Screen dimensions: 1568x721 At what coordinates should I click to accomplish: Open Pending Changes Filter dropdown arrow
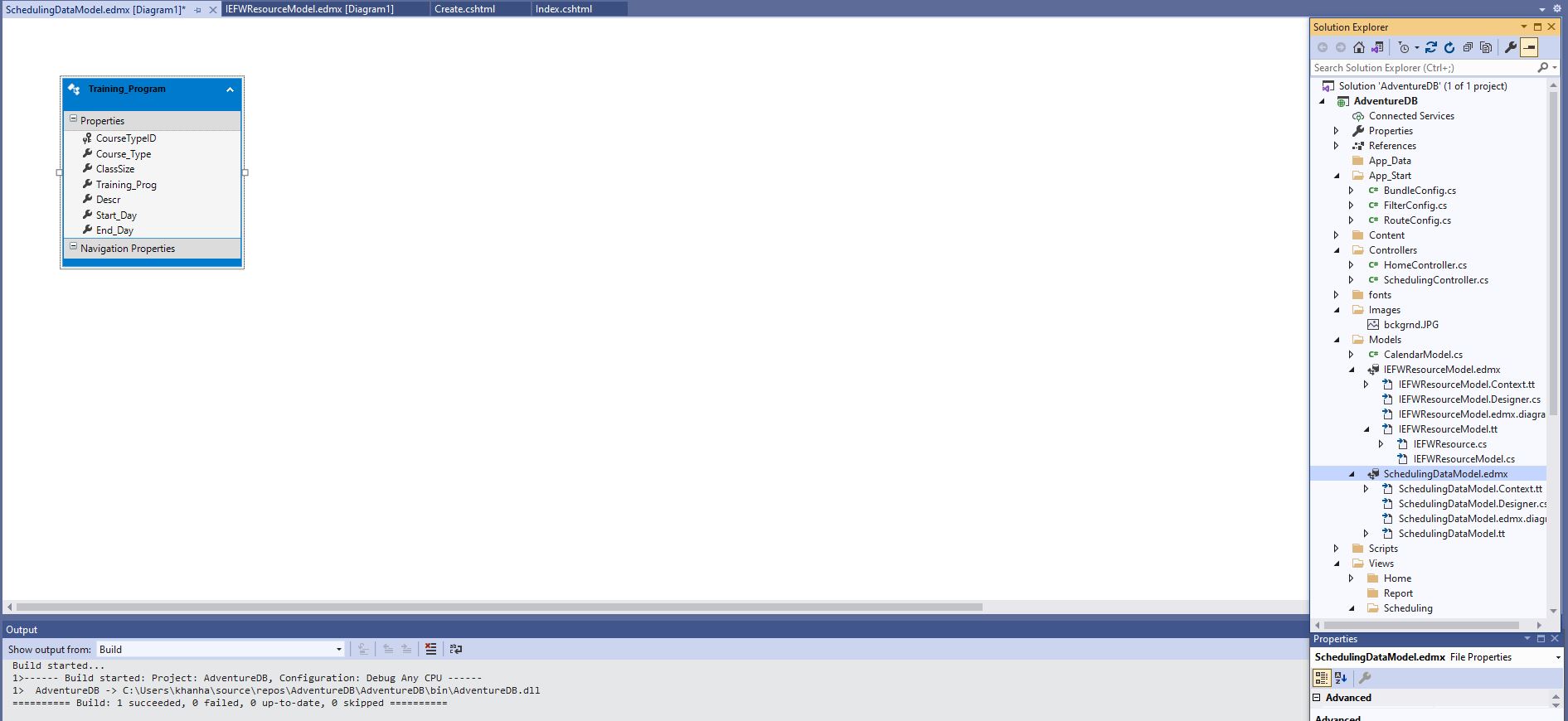tap(1416, 47)
